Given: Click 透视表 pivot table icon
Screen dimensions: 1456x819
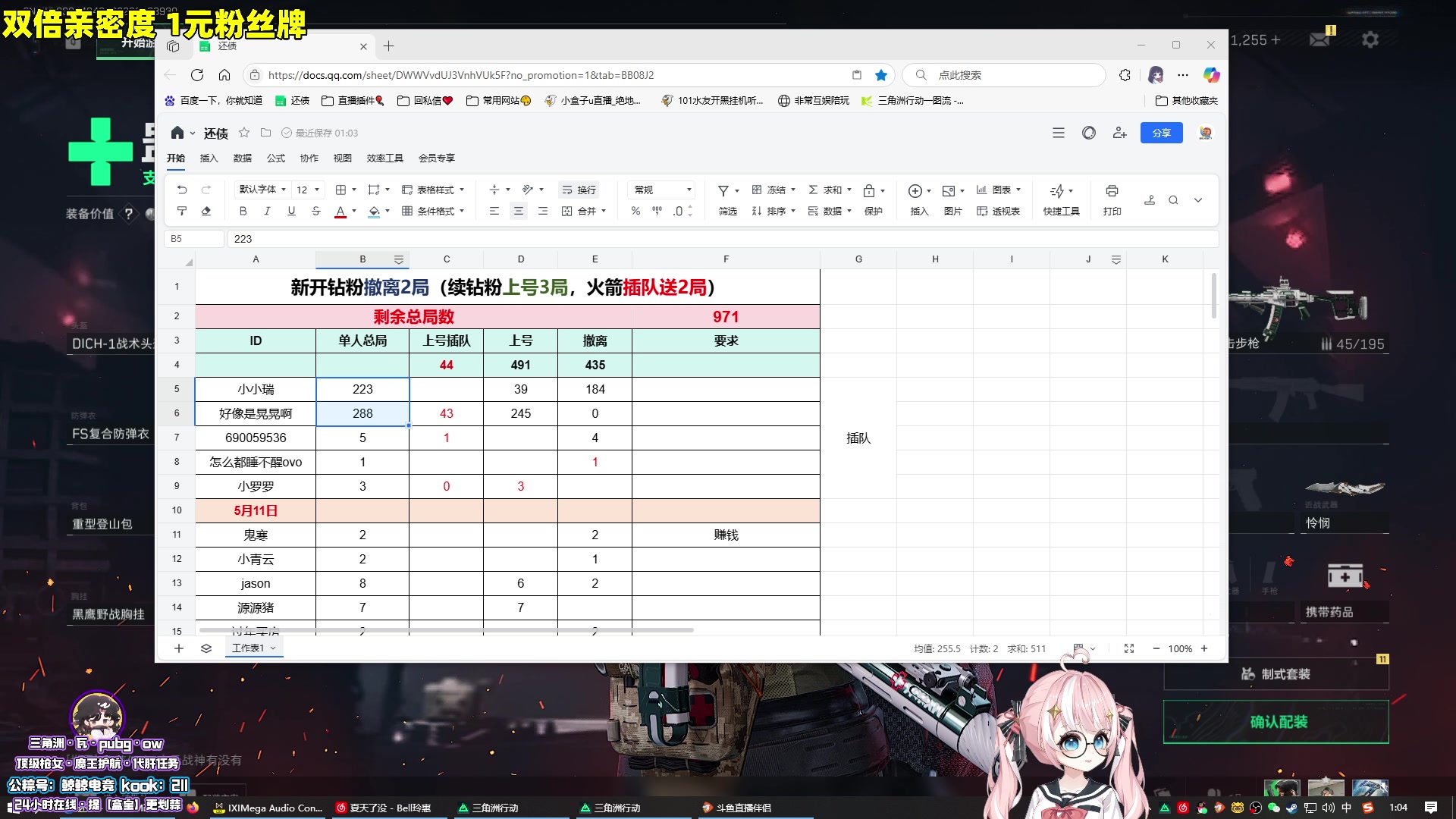Looking at the screenshot, I should pyautogui.click(x=982, y=211).
